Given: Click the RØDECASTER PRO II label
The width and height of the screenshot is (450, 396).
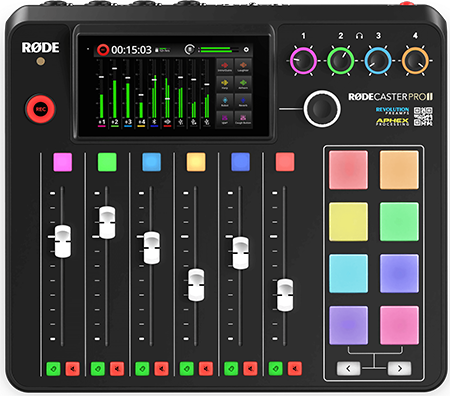Looking at the screenshot, I should click(390, 97).
